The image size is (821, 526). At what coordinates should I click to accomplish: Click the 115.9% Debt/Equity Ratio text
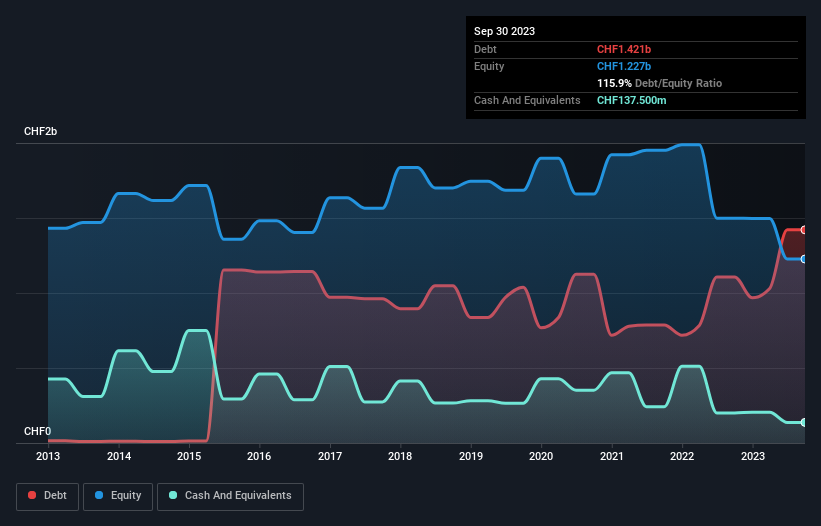[x=659, y=83]
